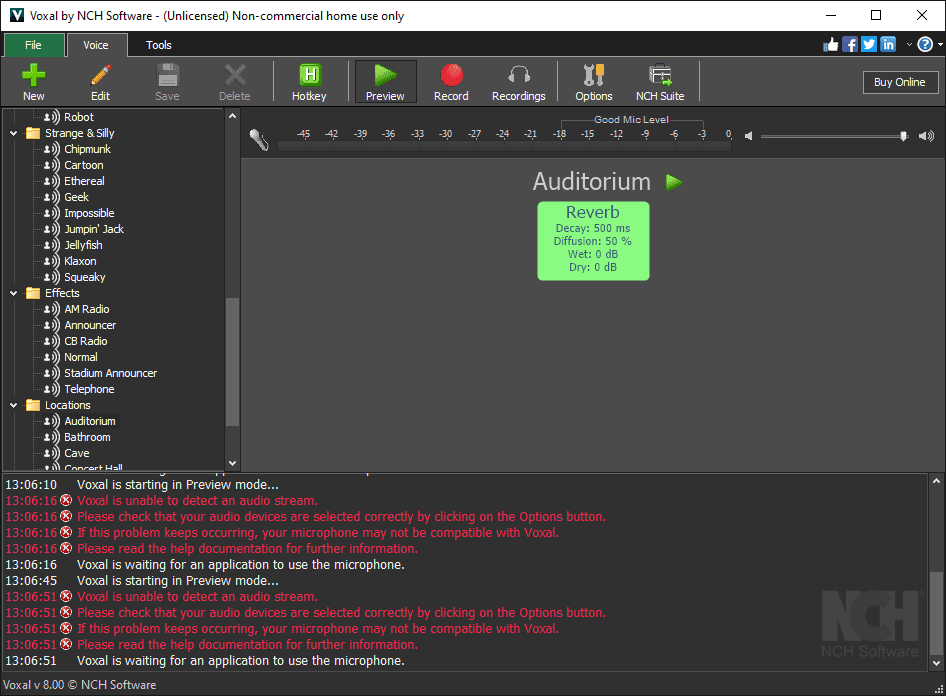Click the "Voxal v 8.00 © NCH Software" status text
The height and width of the screenshot is (696, 946).
click(80, 685)
